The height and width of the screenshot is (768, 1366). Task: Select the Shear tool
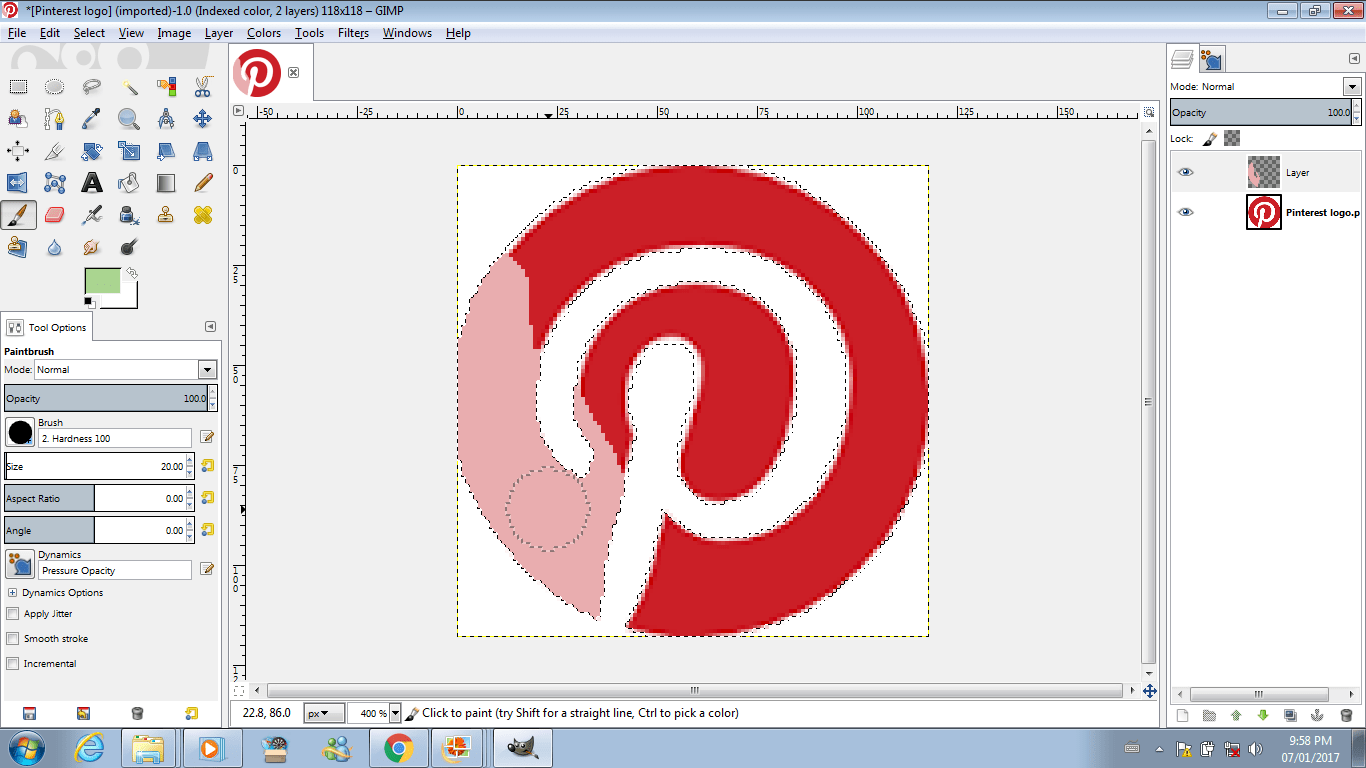[166, 151]
